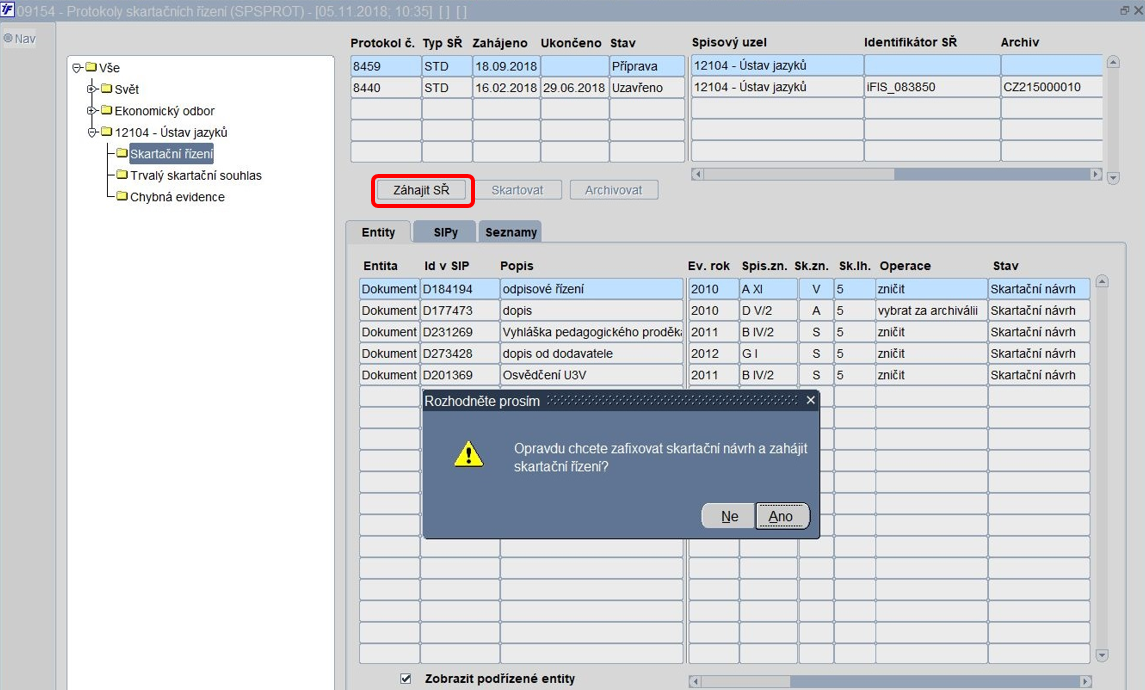Open the Seznamy tab
1145x690 pixels.
pos(510,232)
